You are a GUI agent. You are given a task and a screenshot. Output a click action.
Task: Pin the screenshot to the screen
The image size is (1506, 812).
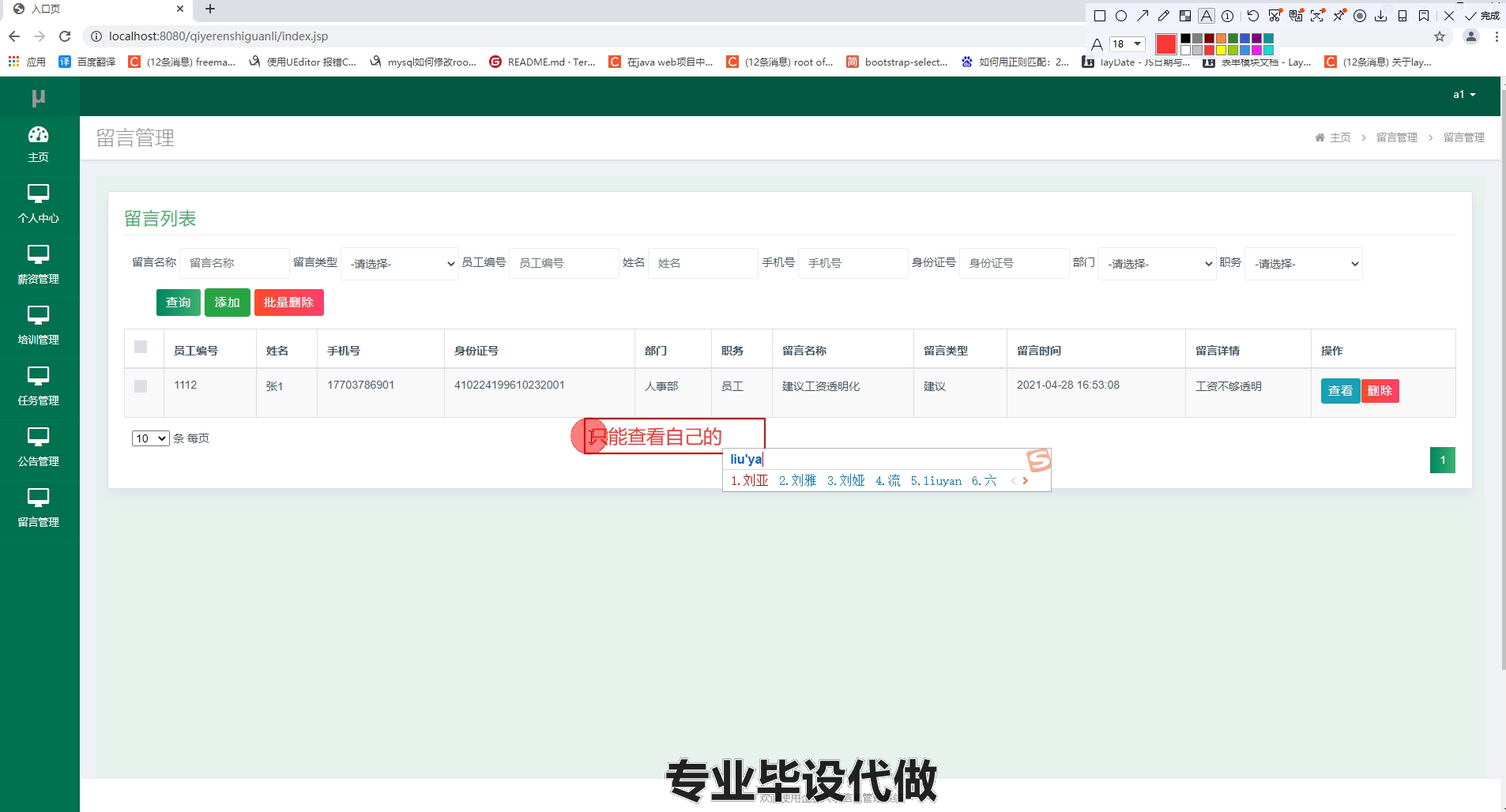pos(1338,16)
